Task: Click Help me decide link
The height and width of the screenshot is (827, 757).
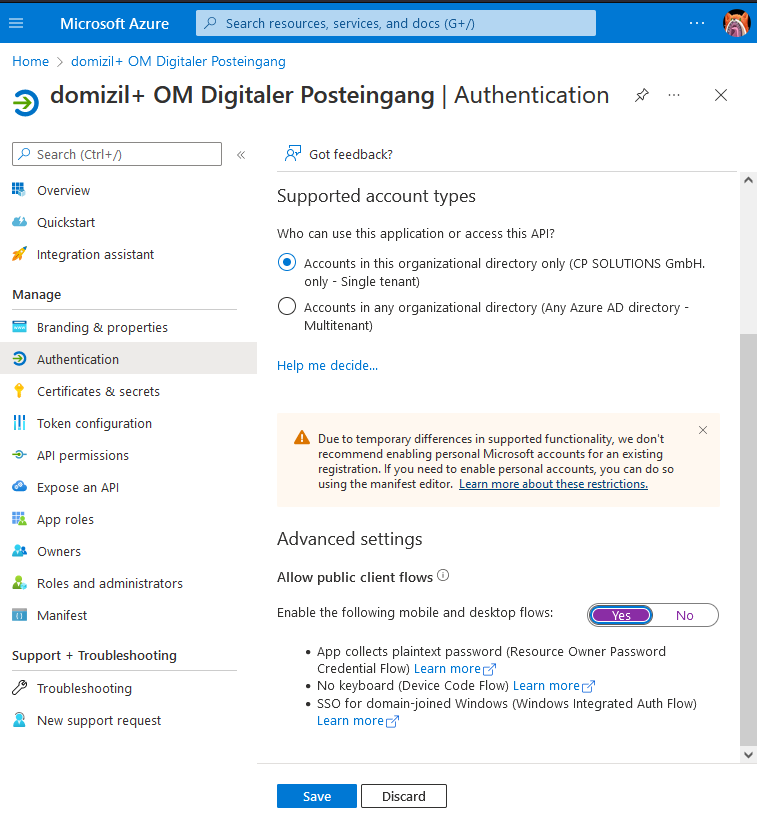Action: [x=327, y=365]
